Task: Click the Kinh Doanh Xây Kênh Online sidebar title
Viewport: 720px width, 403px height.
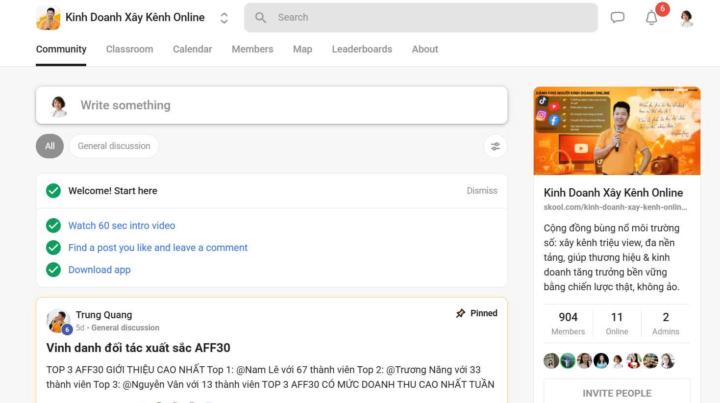Action: point(613,193)
